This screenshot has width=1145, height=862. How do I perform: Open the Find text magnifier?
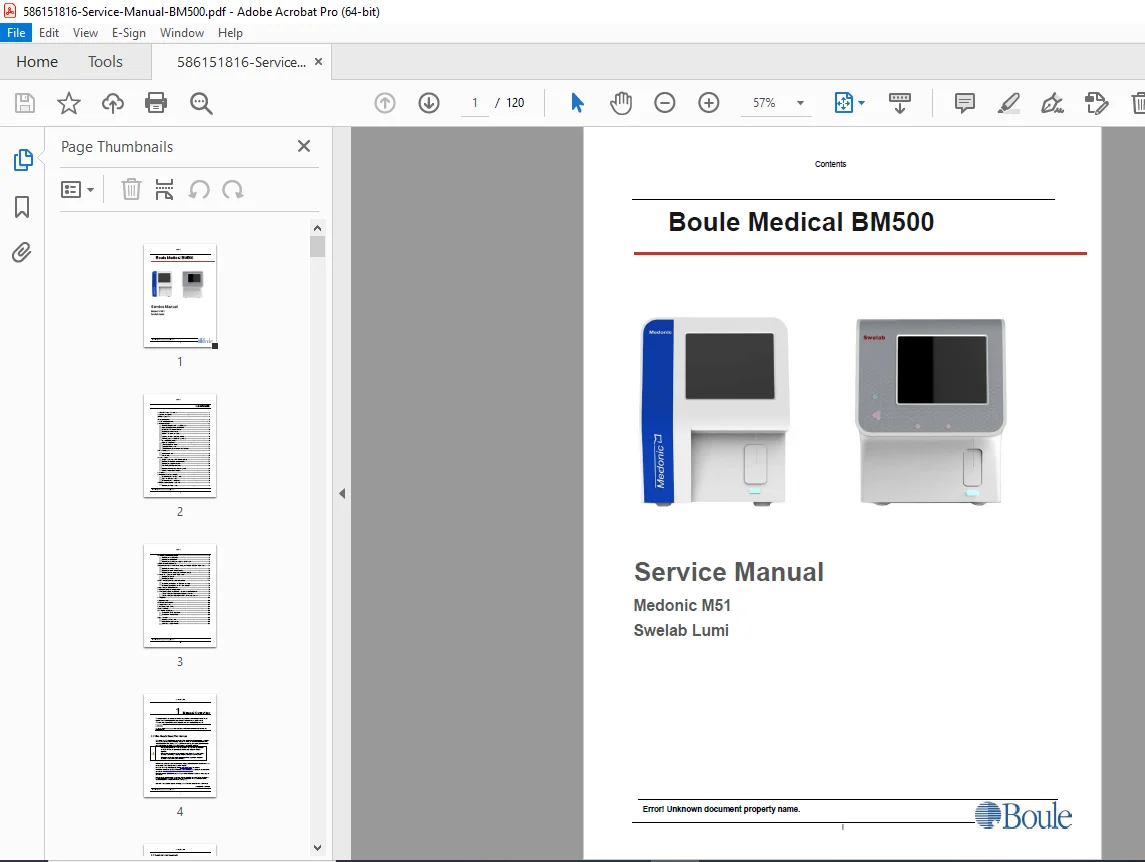[x=201, y=103]
